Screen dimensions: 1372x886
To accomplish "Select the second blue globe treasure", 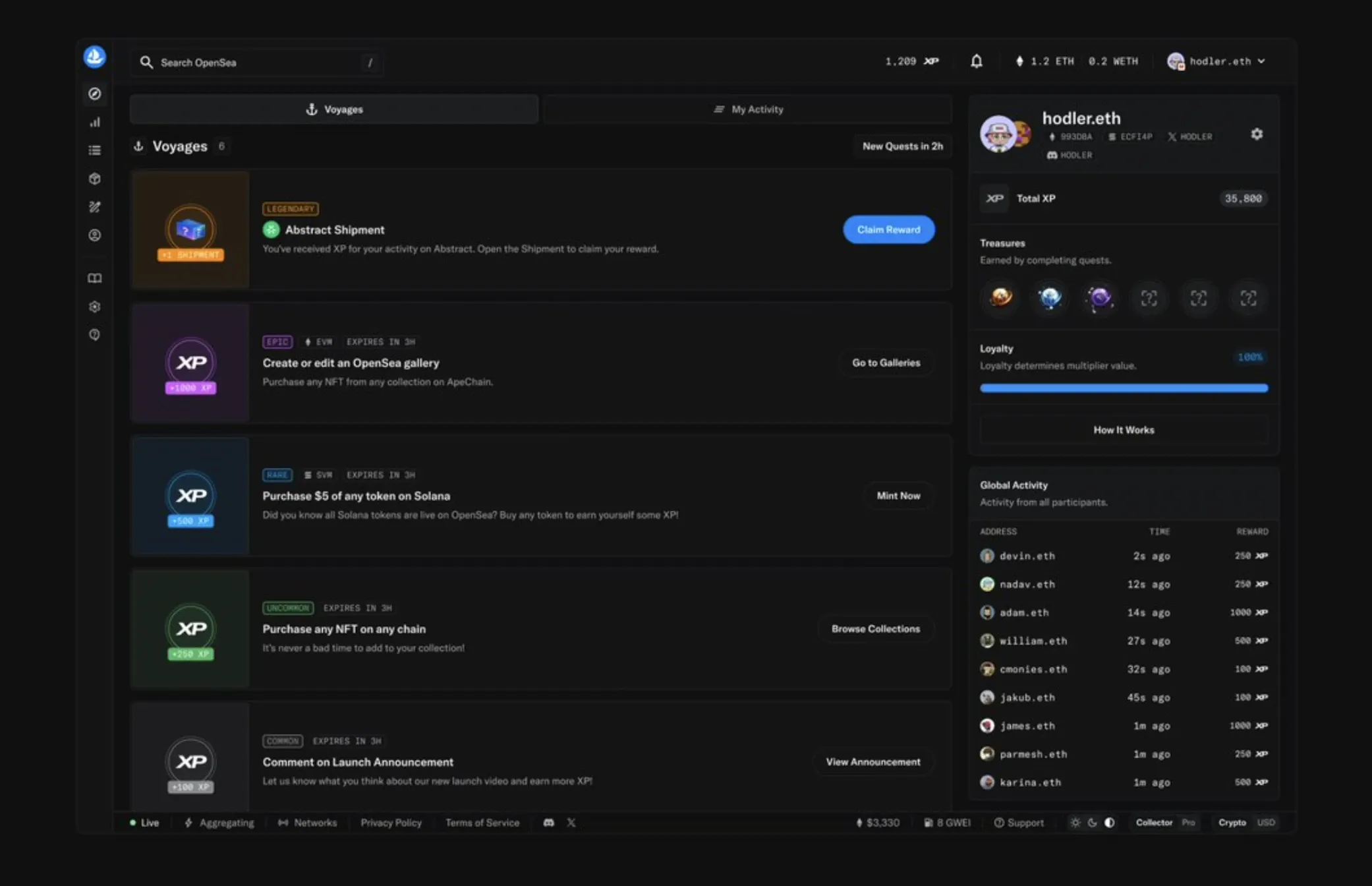I will point(1050,298).
